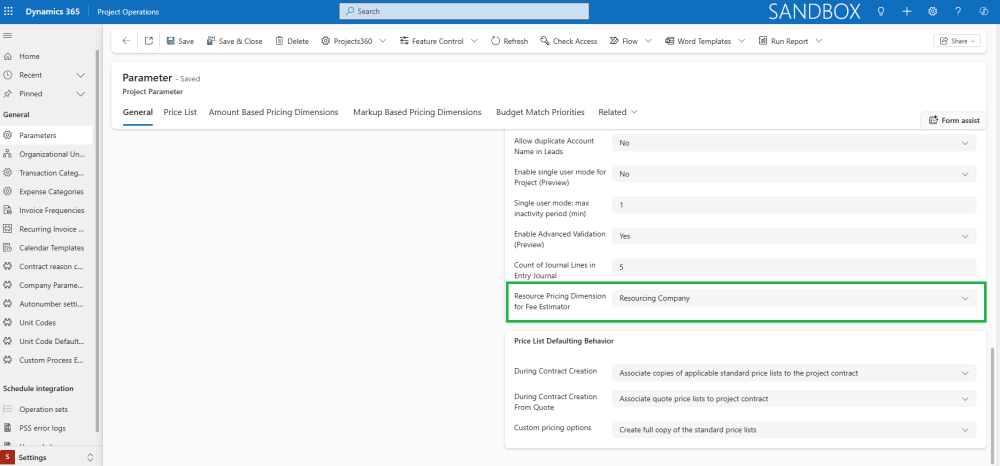This screenshot has height=466, width=1000.
Task: Open Enable Advanced Validation dropdown
Action: click(794, 237)
